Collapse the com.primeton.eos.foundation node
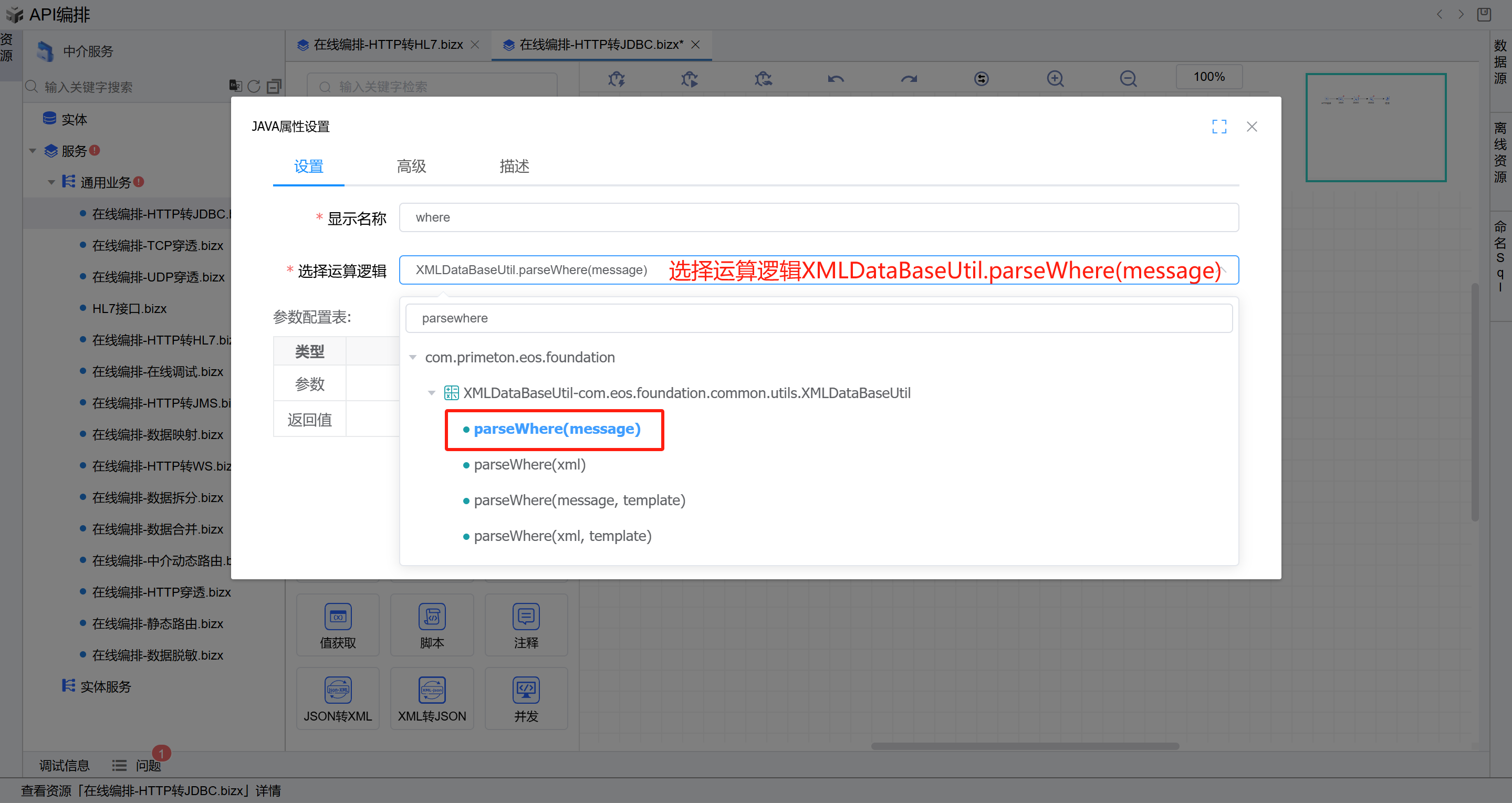 coord(413,358)
